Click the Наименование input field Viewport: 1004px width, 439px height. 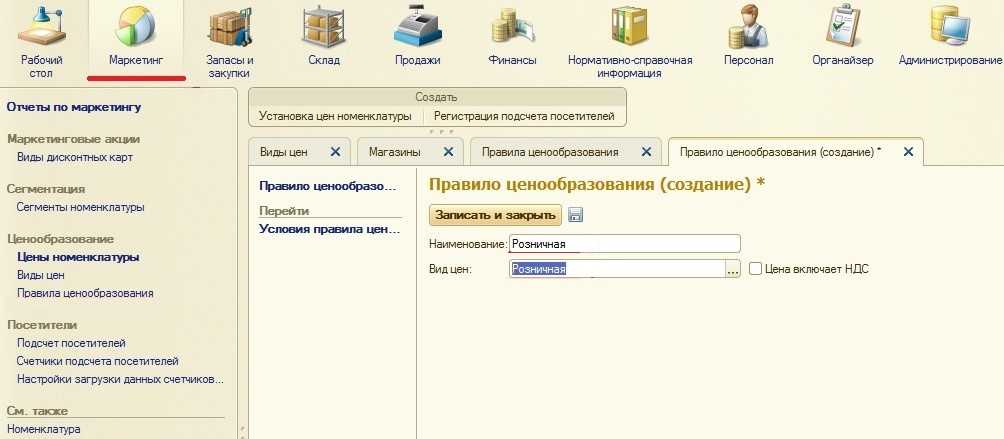[624, 244]
